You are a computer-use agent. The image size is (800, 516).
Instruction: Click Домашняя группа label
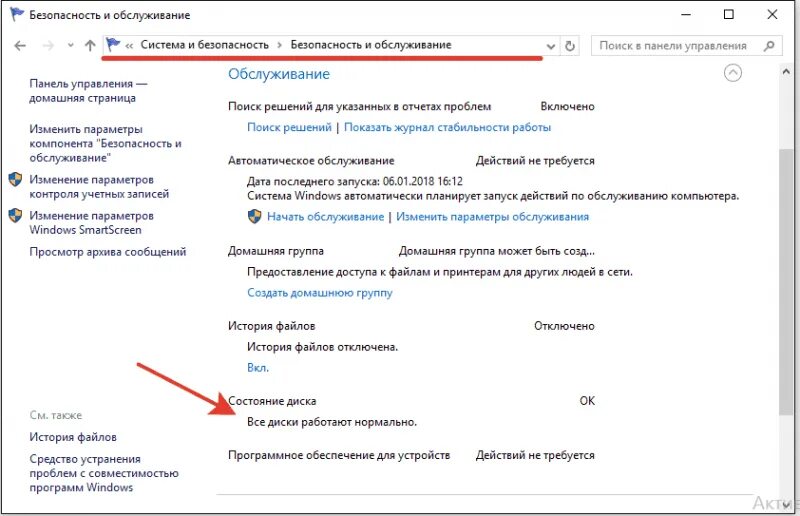(276, 251)
